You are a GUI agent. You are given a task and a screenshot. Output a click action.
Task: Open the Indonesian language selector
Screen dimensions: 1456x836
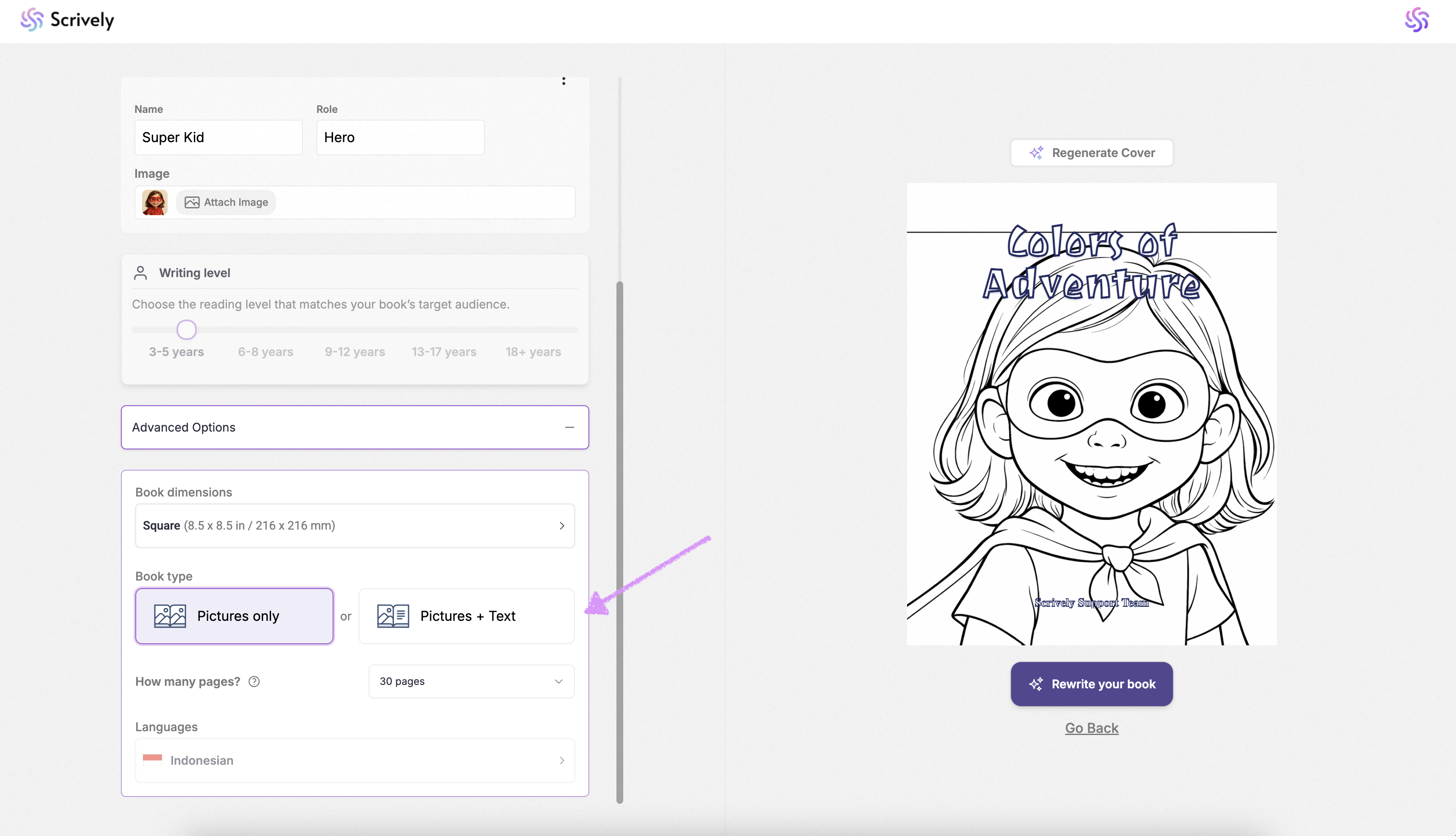coord(354,760)
